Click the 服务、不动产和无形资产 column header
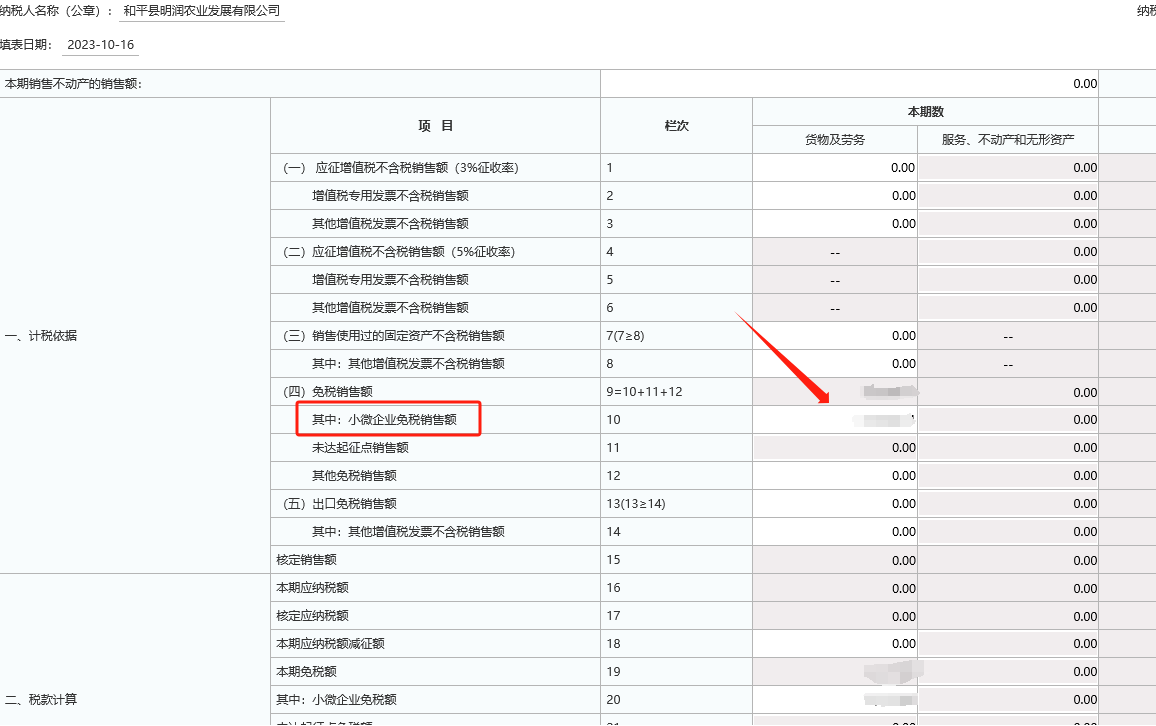The height and width of the screenshot is (726, 1156). coord(1007,139)
